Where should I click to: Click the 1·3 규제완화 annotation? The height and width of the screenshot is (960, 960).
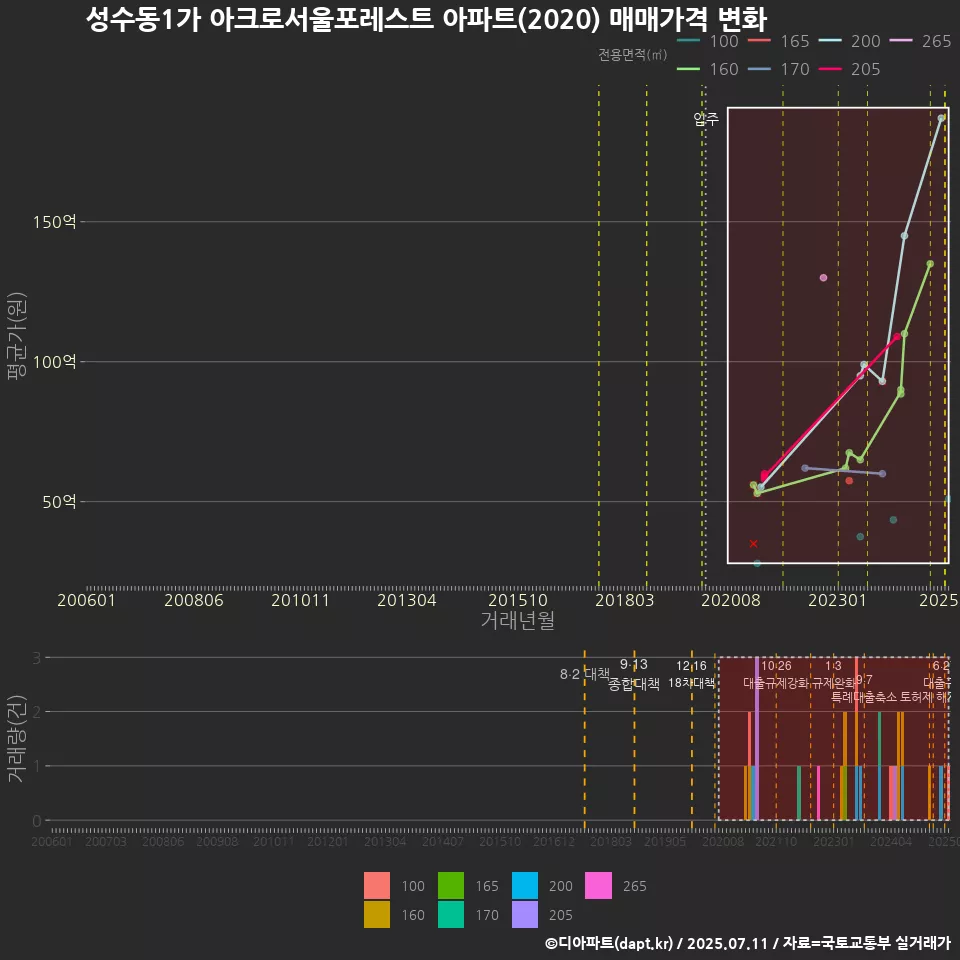(x=833, y=674)
